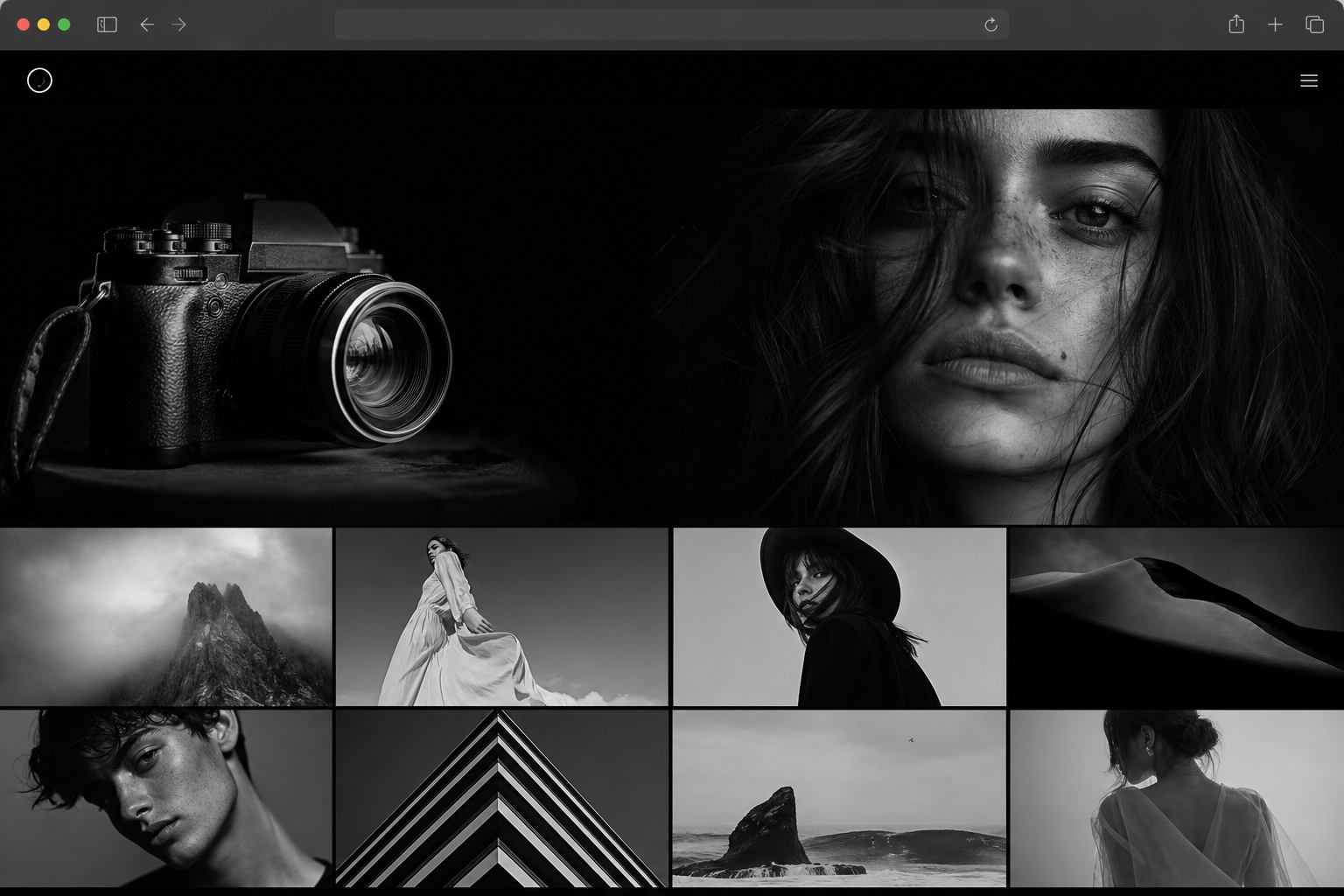This screenshot has width=1344, height=896.
Task: Open the sand dune photo
Action: click(1177, 617)
